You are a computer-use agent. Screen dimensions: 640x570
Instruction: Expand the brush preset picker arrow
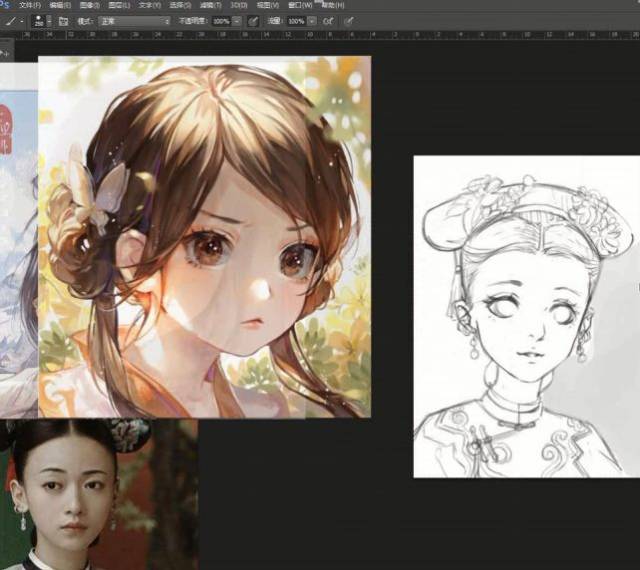click(x=49, y=21)
